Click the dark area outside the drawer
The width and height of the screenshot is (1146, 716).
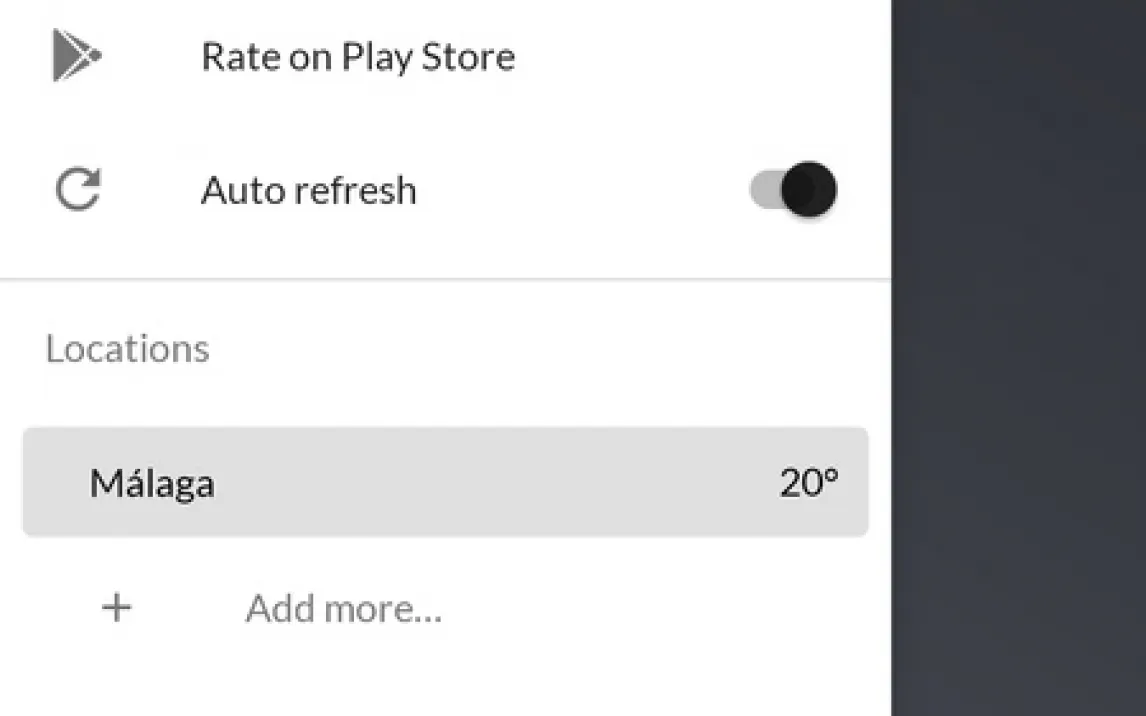pos(1018,358)
